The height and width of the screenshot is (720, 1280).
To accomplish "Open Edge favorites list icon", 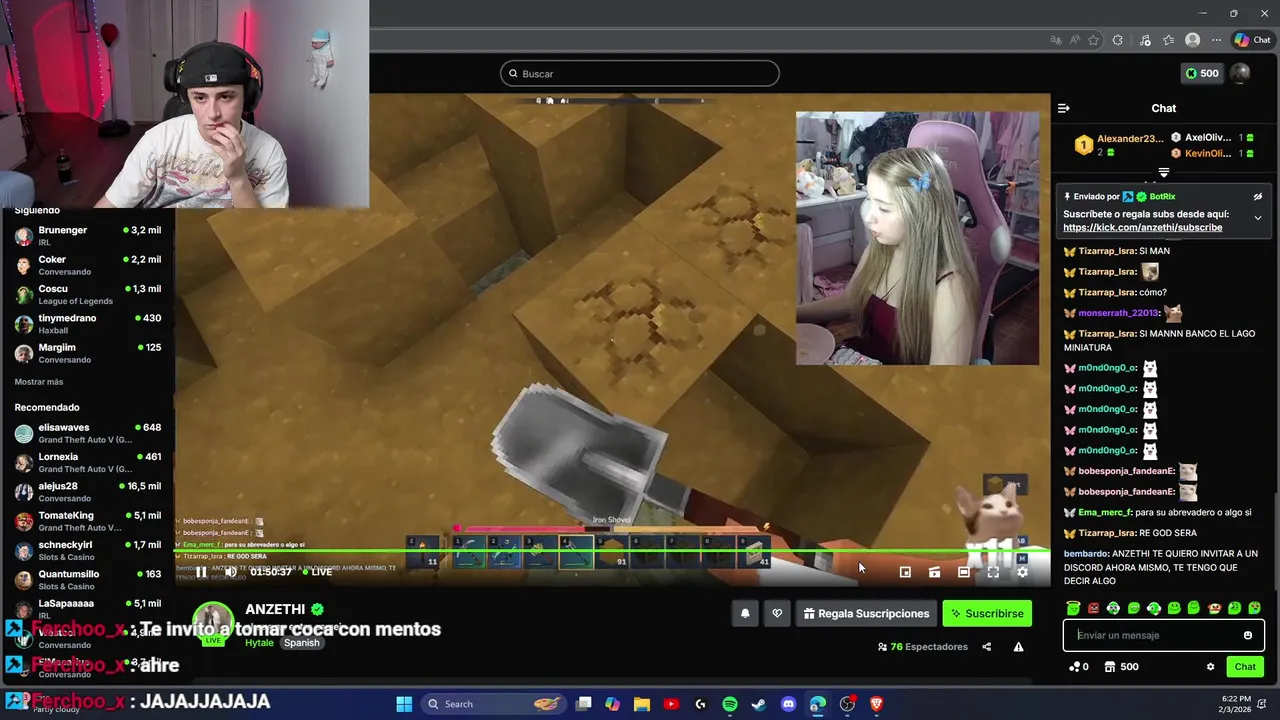I will point(1168,40).
